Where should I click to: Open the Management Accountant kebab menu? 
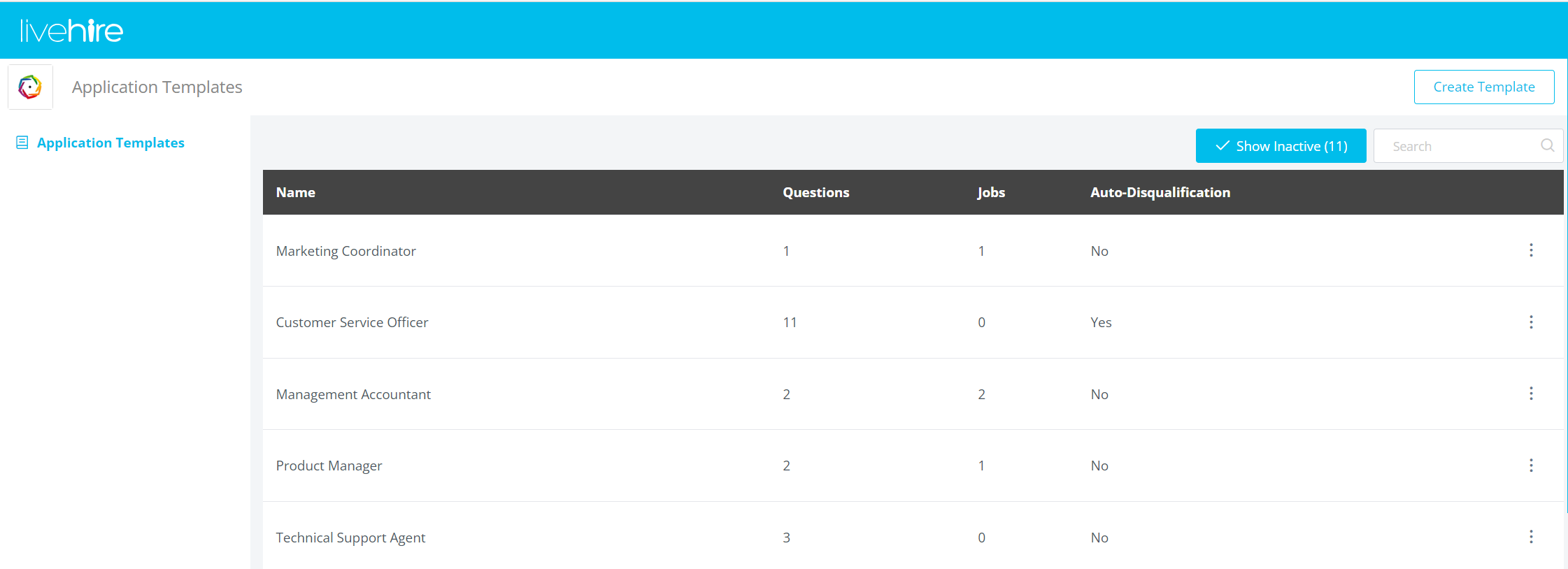pyautogui.click(x=1531, y=394)
